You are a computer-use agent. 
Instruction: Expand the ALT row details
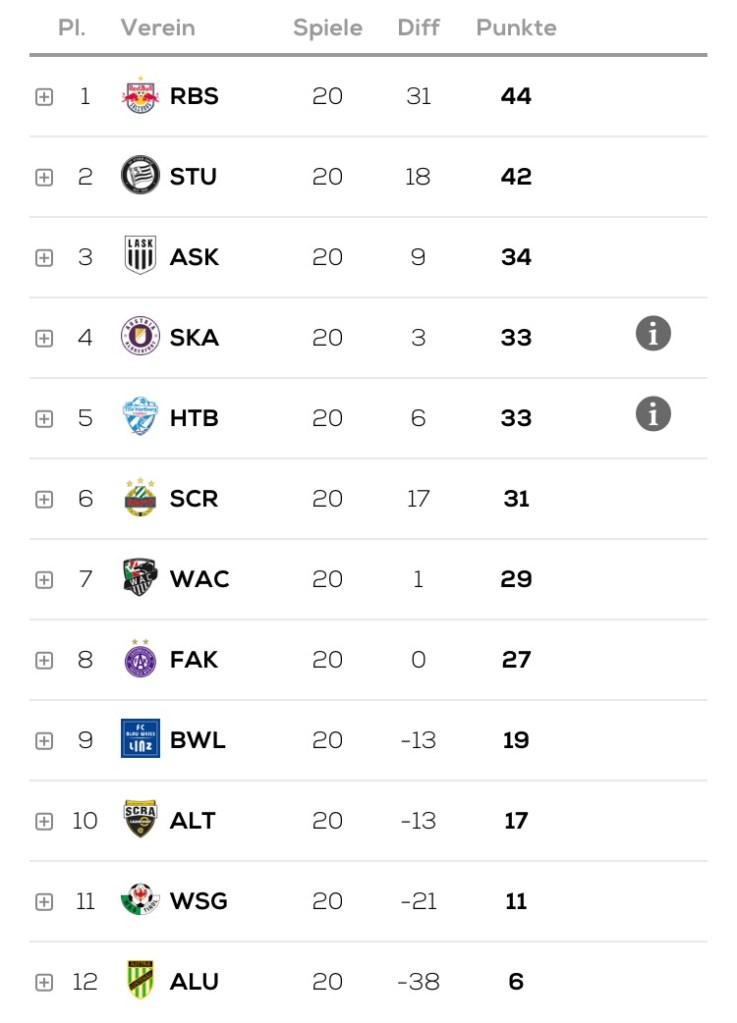point(44,821)
